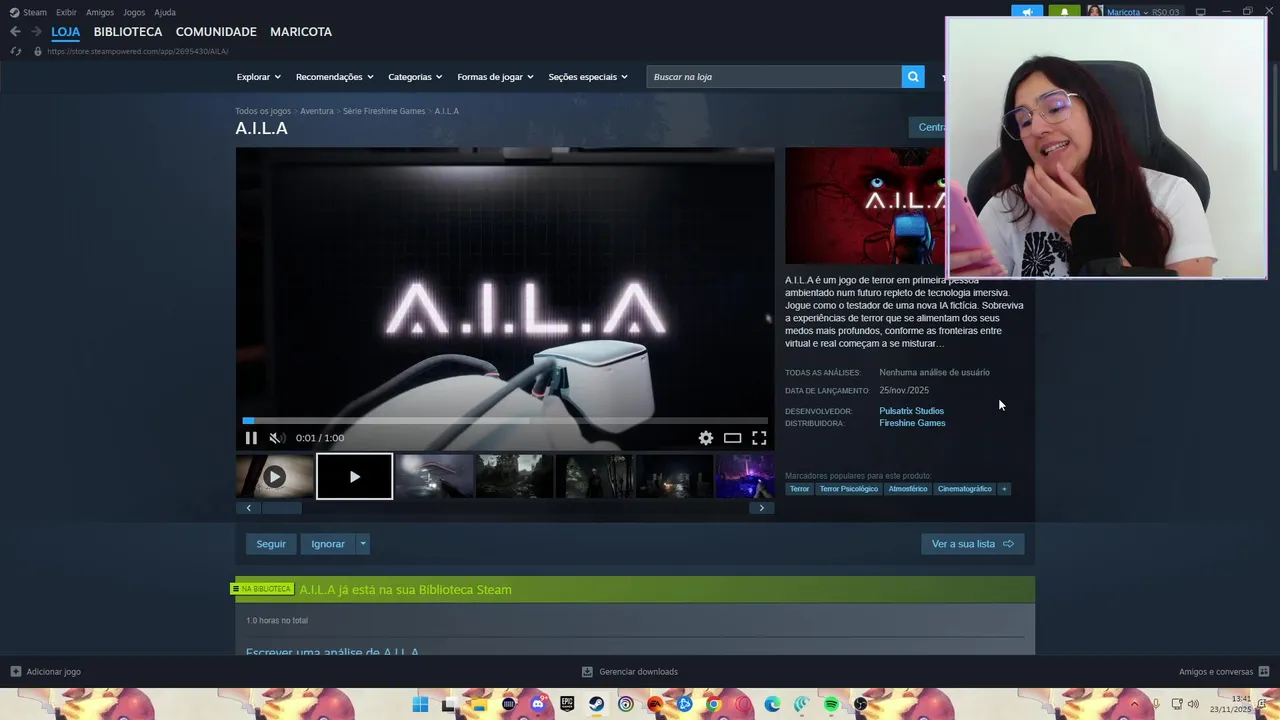Select the highlighted second video thumbnail
Image resolution: width=1280 pixels, height=720 pixels.
[355, 477]
